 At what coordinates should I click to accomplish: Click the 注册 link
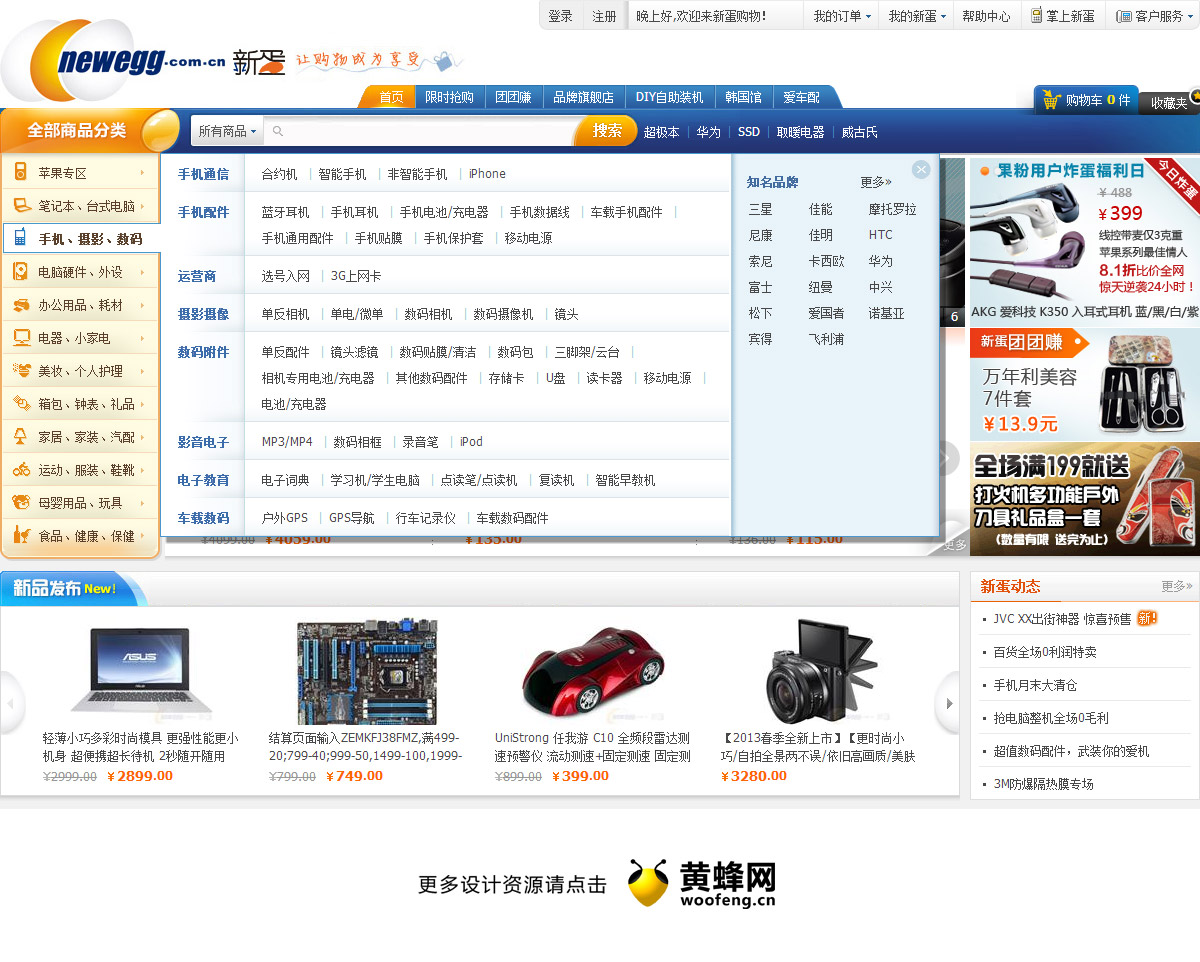click(x=605, y=16)
